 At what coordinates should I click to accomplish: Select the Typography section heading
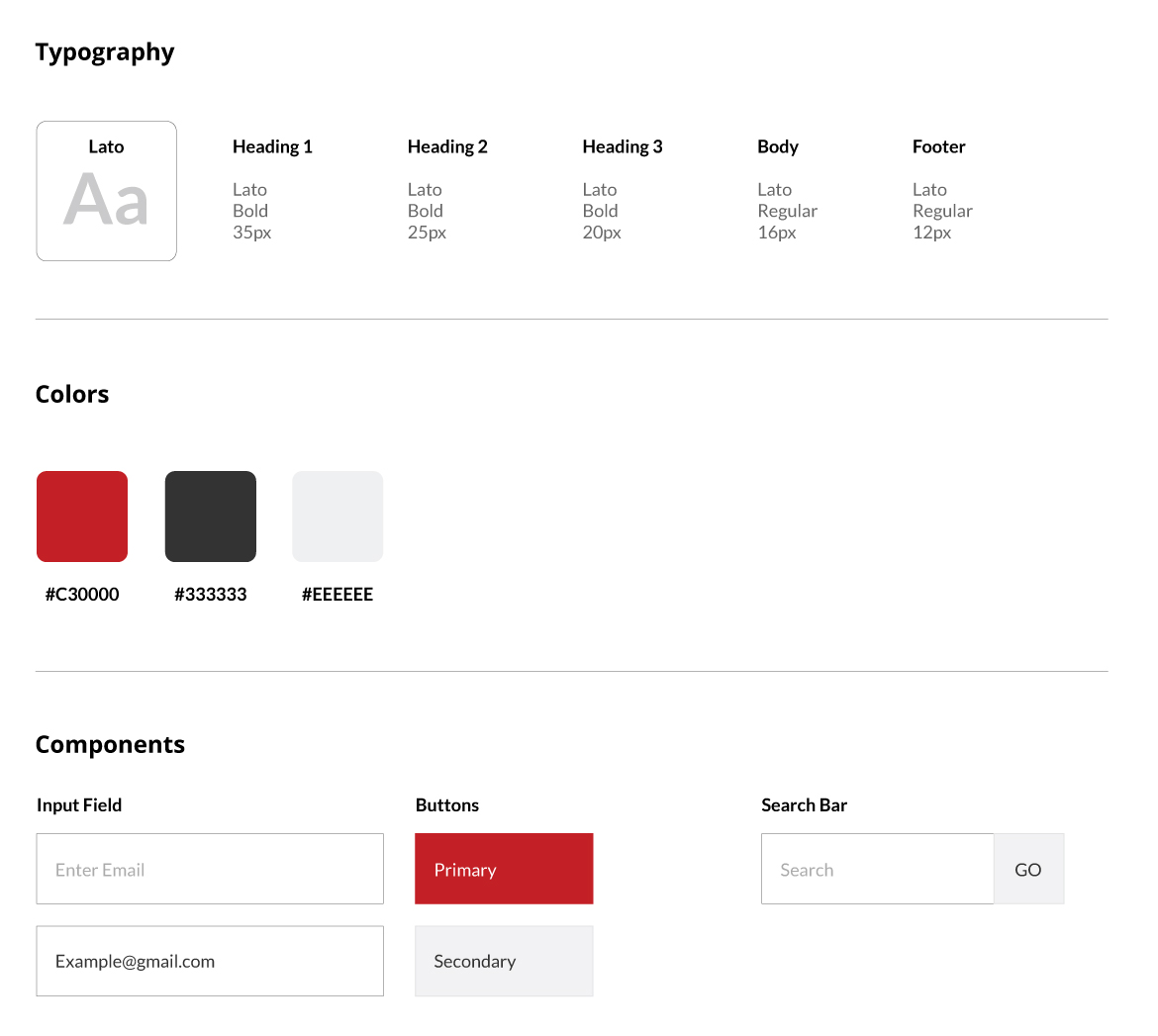coord(105,51)
